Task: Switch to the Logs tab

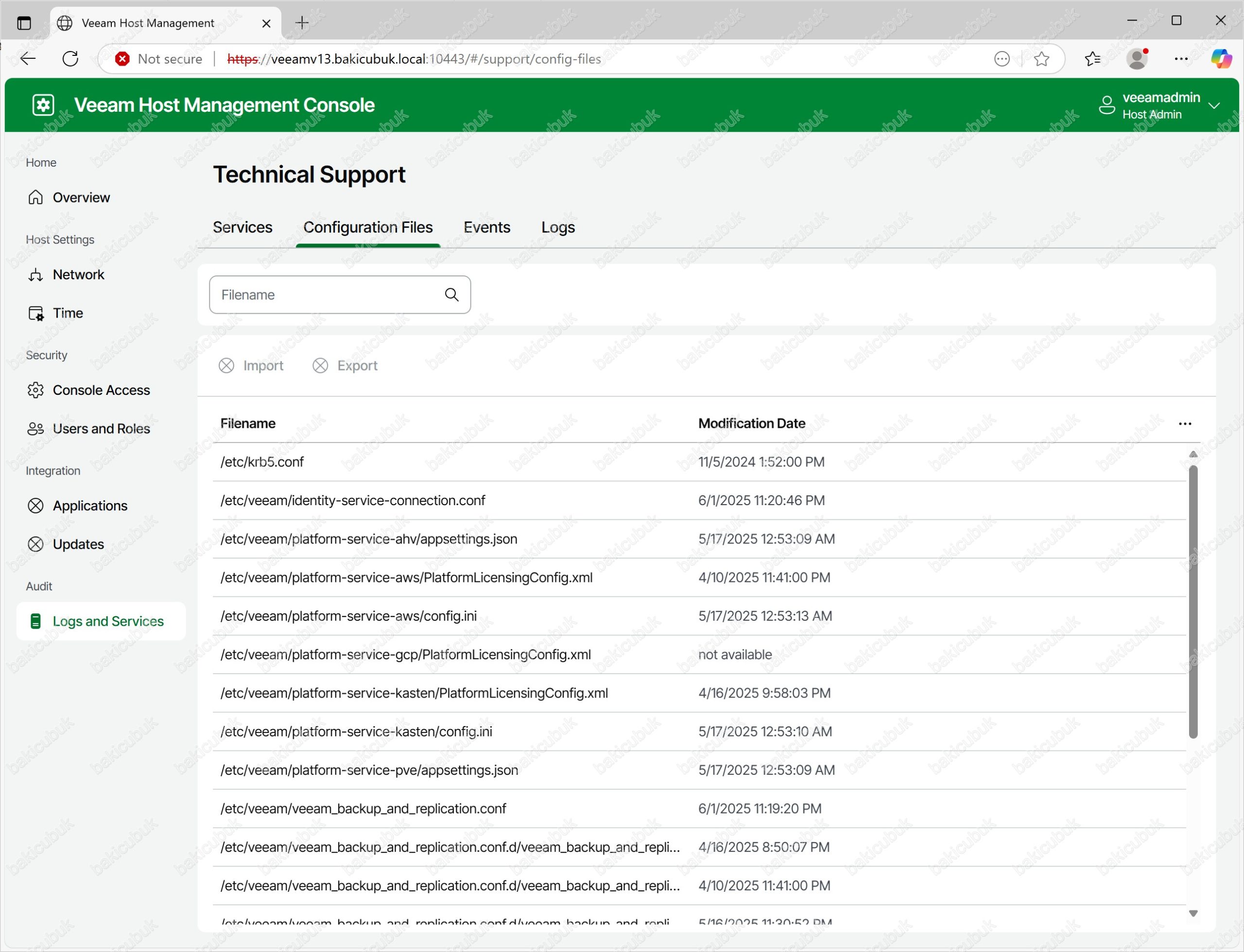Action: (558, 227)
